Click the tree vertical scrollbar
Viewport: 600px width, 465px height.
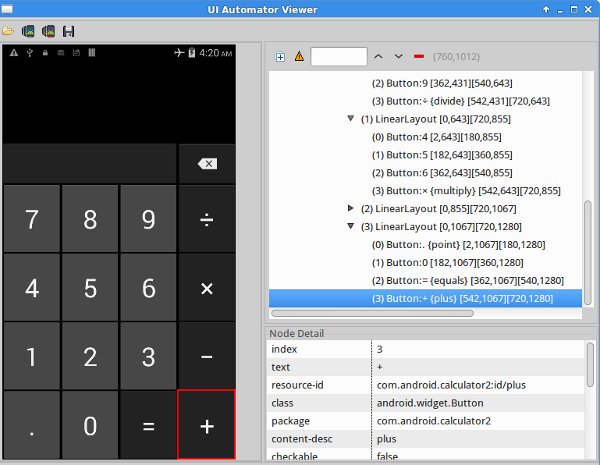click(x=587, y=253)
